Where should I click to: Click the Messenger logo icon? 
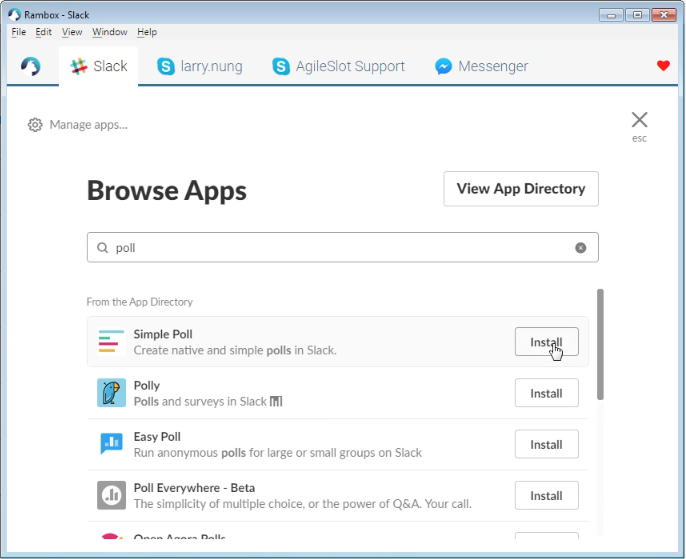pos(443,66)
